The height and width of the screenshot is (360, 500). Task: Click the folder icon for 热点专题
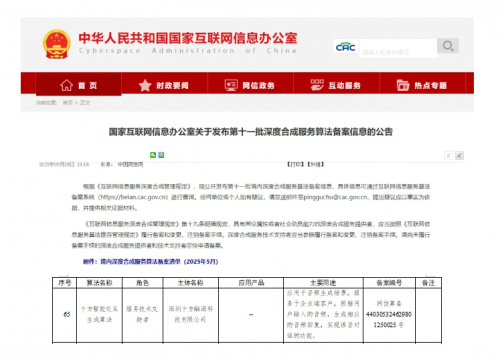[x=403, y=85]
